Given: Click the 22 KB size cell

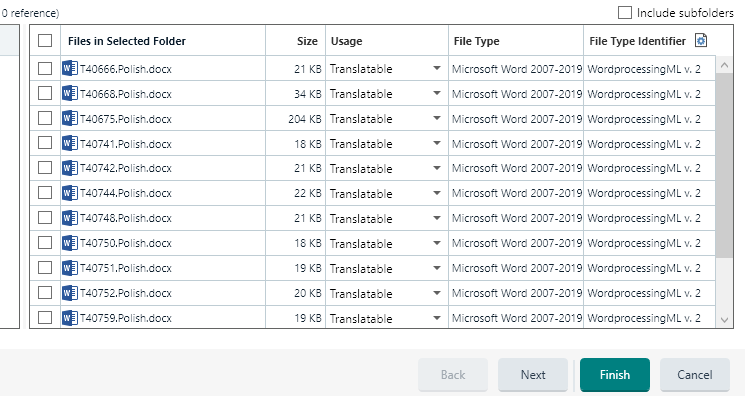Looking at the screenshot, I should [296, 193].
